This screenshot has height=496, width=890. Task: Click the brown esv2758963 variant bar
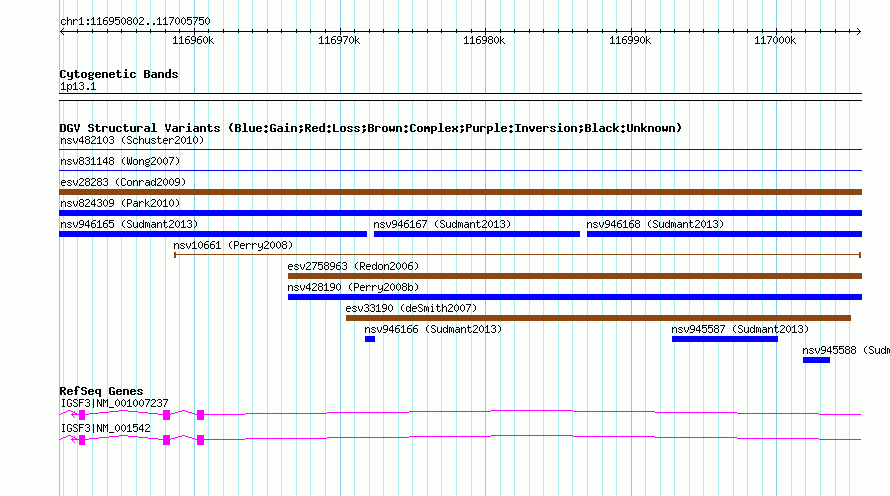click(x=574, y=276)
